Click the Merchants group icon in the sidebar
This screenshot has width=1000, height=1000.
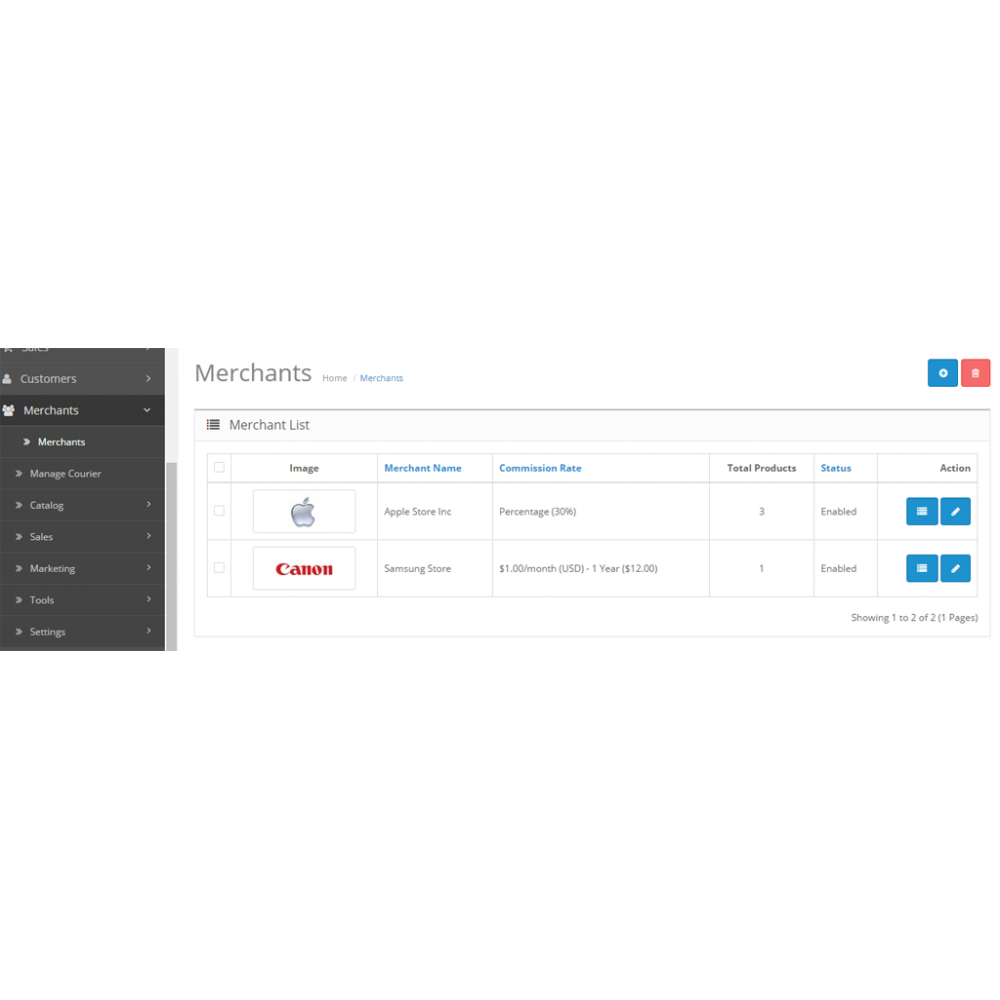(9, 410)
